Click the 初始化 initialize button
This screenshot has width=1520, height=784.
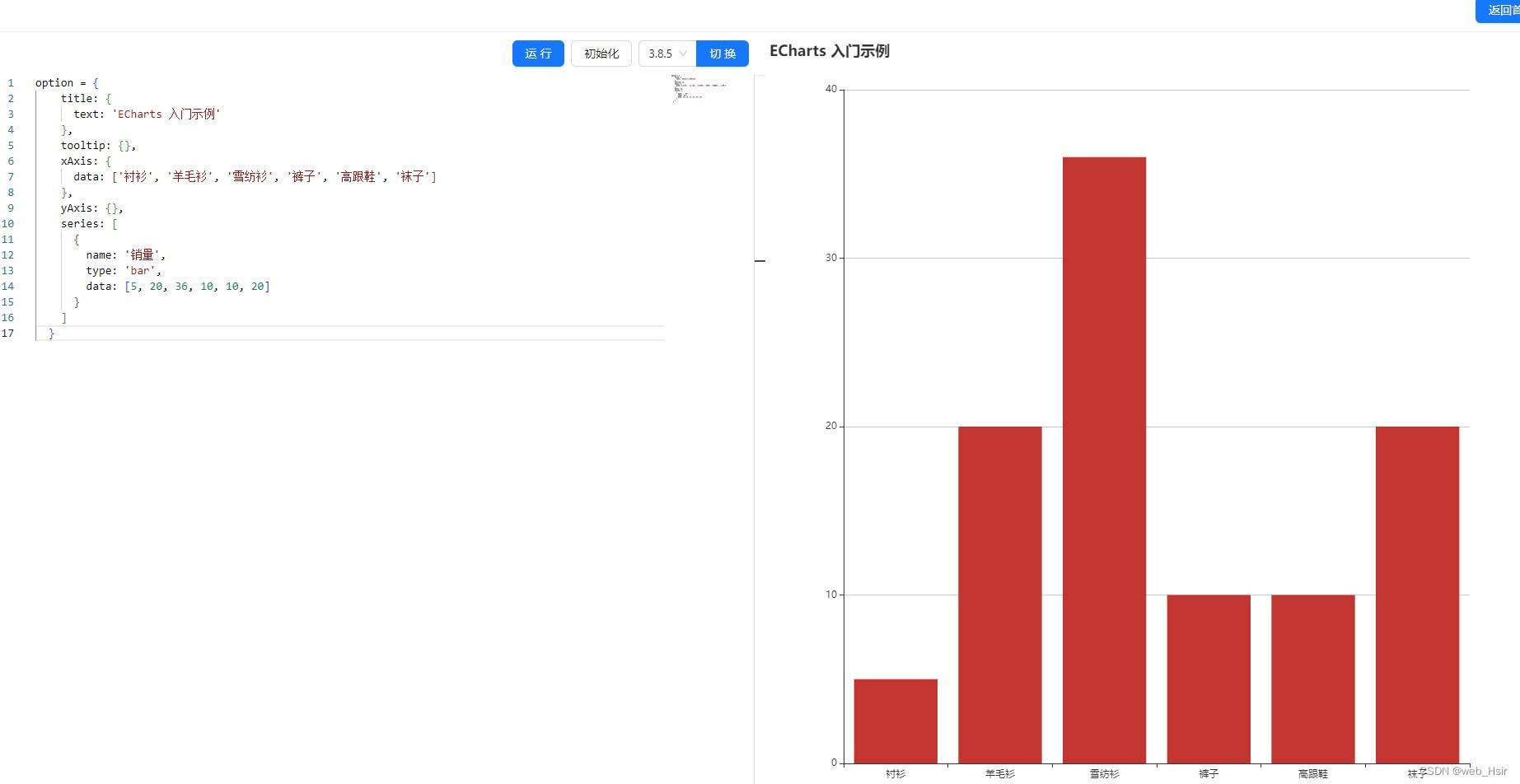pos(601,54)
